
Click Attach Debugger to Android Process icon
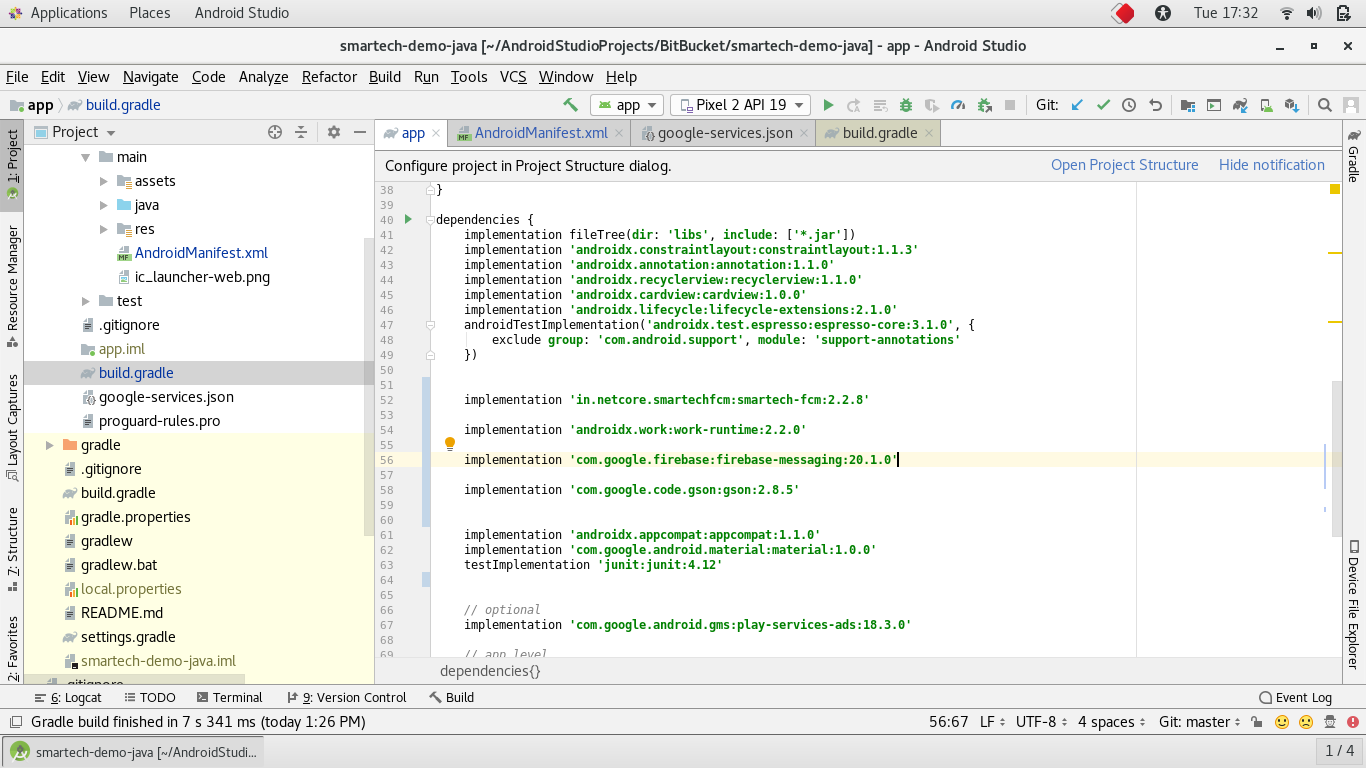point(984,105)
